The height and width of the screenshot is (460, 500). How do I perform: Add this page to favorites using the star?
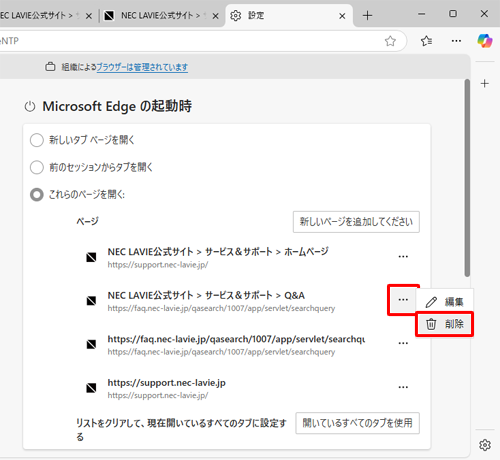(x=390, y=41)
